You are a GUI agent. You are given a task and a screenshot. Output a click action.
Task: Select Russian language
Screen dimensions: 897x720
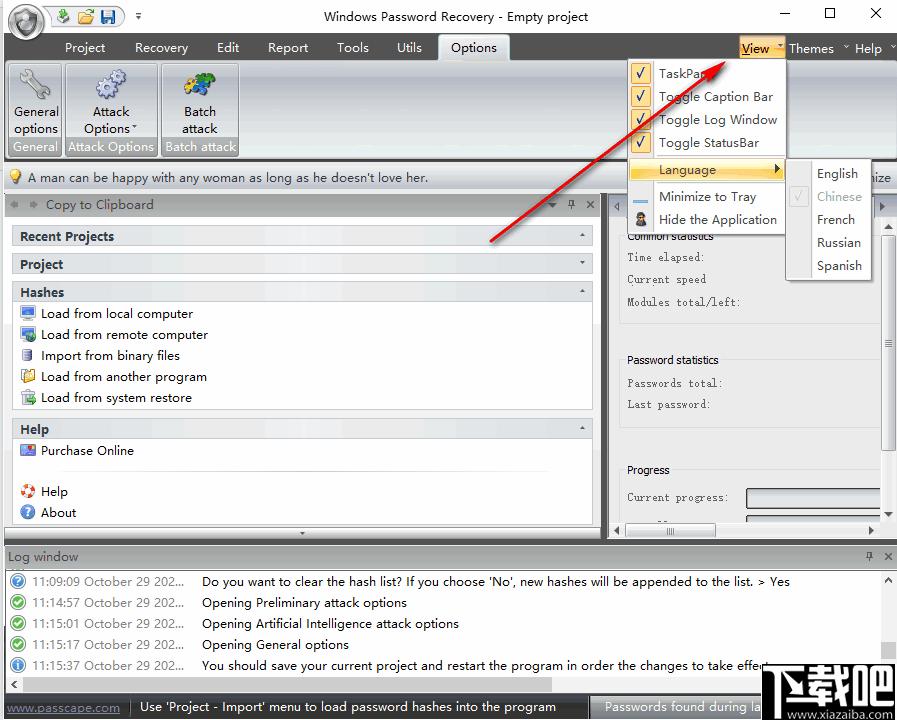coord(839,242)
